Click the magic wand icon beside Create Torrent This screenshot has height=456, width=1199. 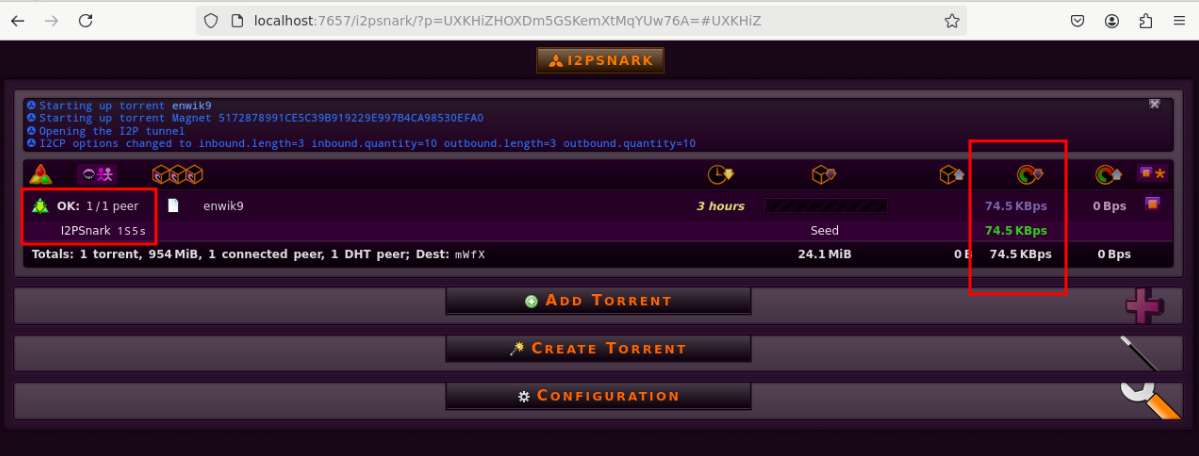(1139, 353)
